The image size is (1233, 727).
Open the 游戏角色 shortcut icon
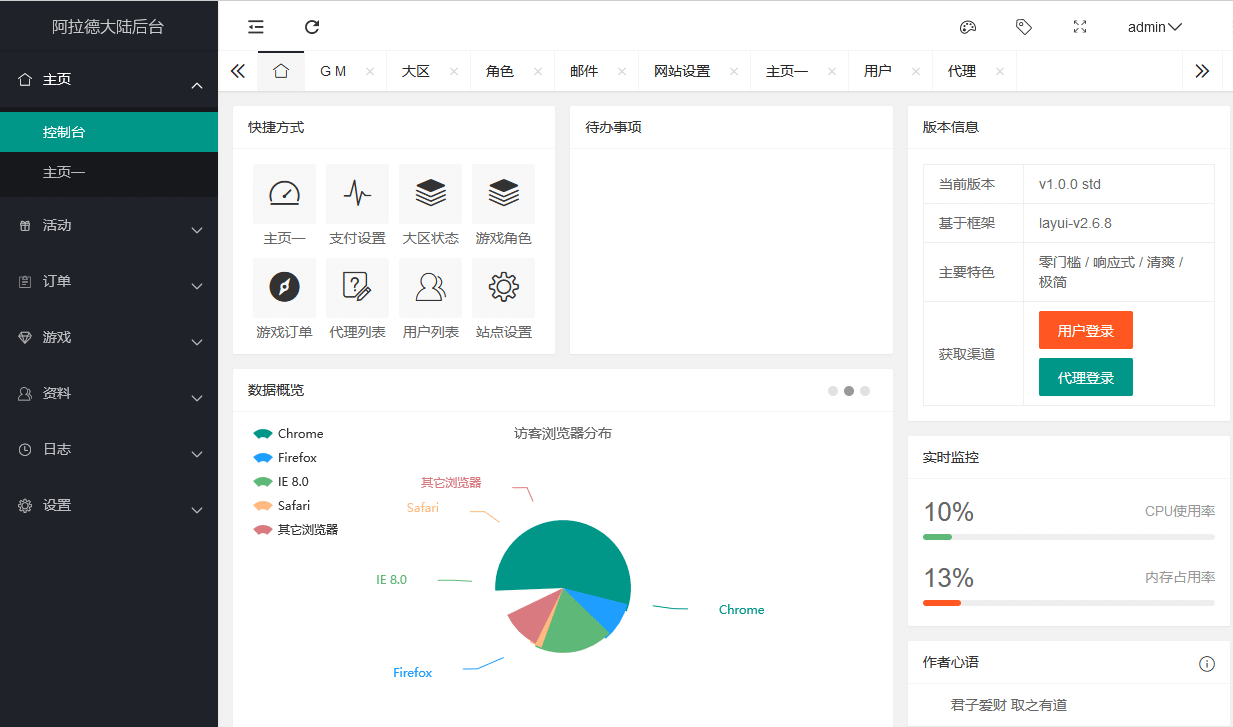coord(503,193)
